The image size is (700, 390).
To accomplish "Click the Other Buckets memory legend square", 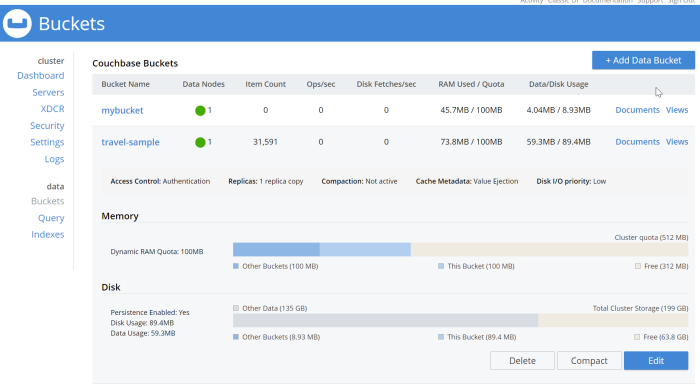I will tap(236, 266).
